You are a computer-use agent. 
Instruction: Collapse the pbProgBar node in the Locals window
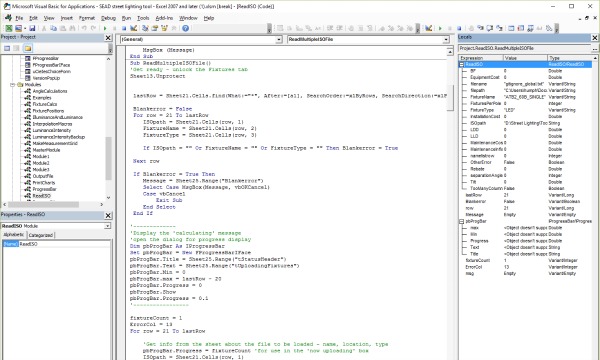pos(462,221)
